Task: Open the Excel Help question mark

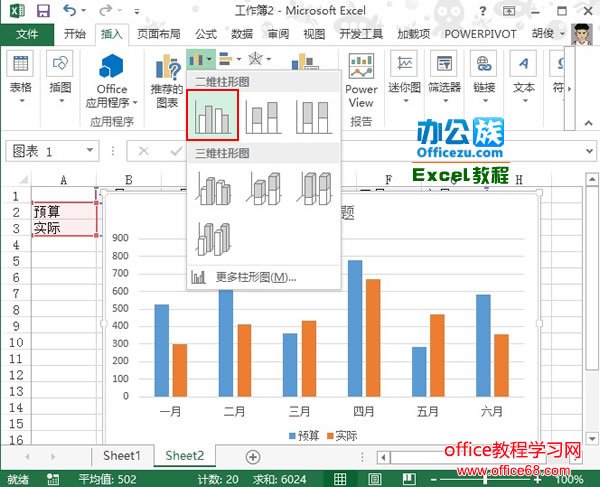Action: pyautogui.click(x=483, y=11)
